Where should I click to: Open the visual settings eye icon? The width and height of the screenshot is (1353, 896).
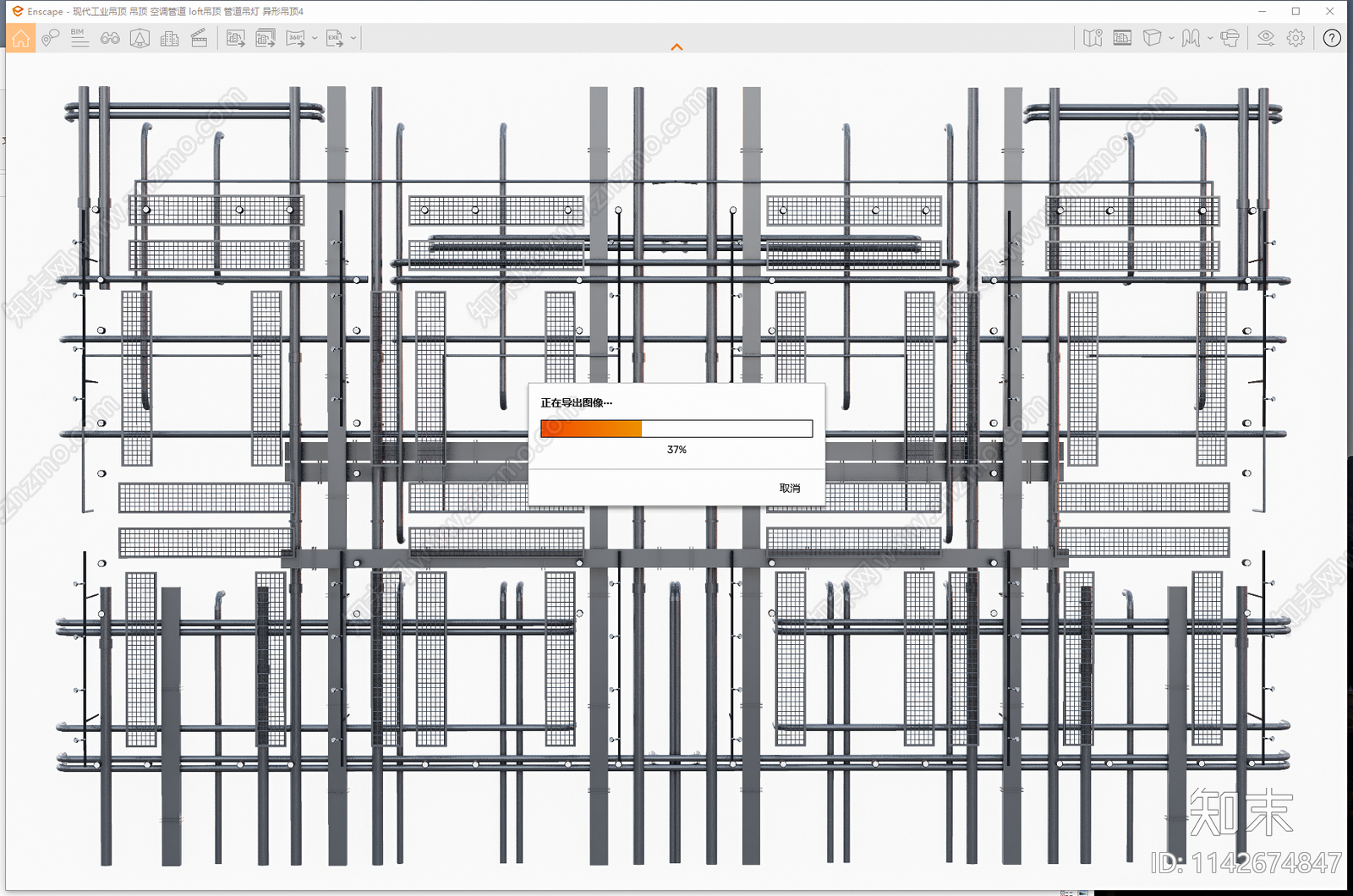click(1266, 38)
